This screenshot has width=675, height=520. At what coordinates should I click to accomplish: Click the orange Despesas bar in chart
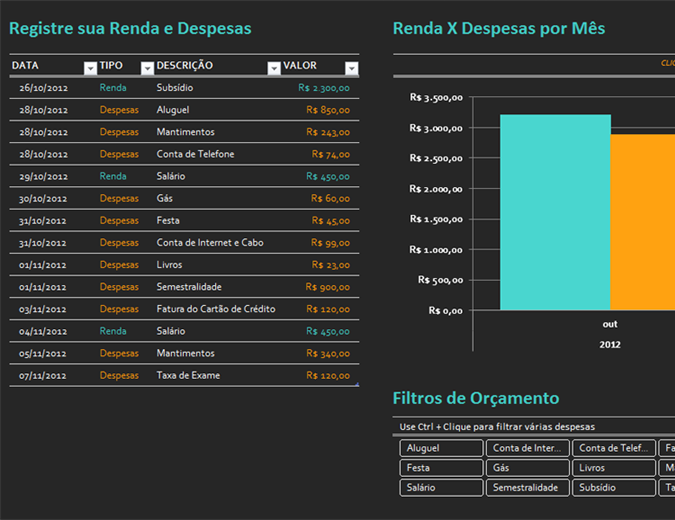(643, 222)
